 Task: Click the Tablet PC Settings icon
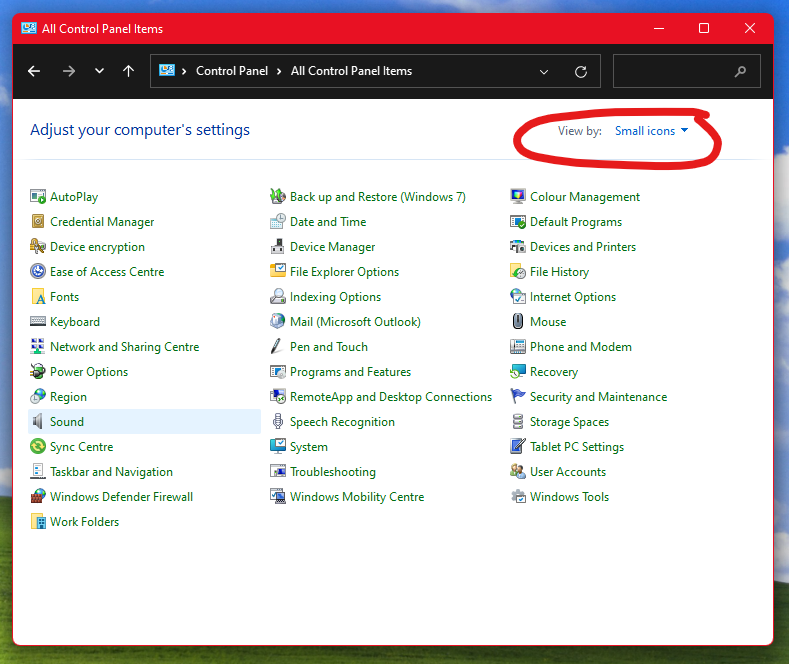tap(518, 446)
